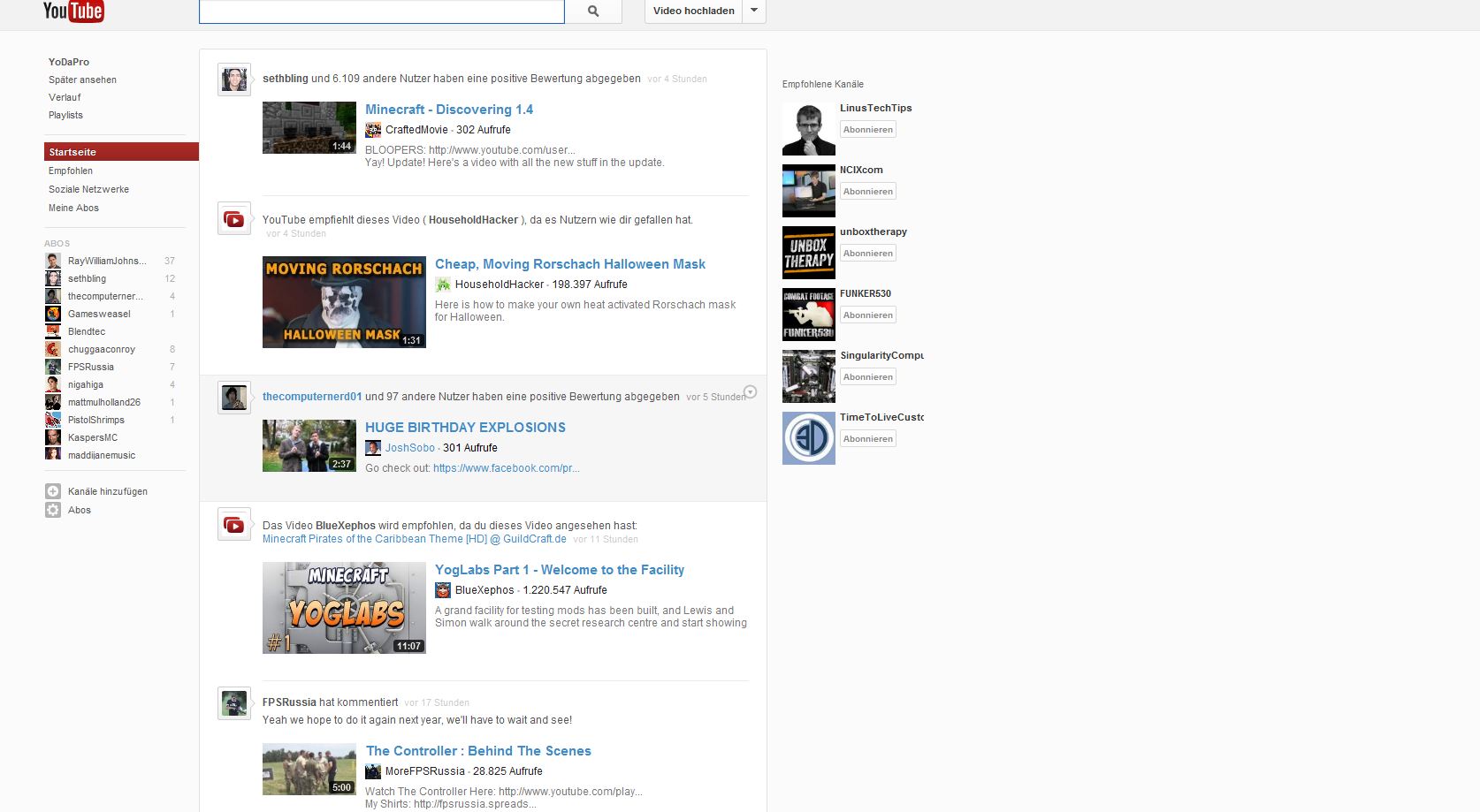The height and width of the screenshot is (812, 1480).
Task: Open Später ansehen in the sidebar
Action: 82,80
